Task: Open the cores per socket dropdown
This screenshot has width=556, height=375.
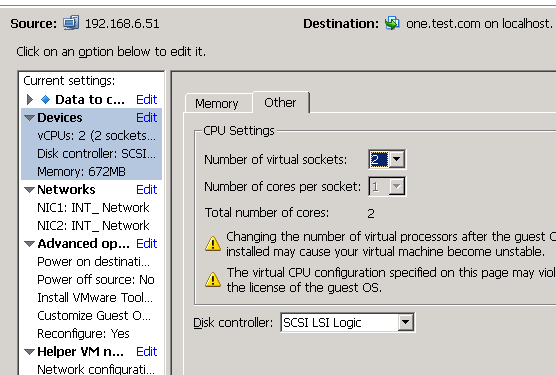Action: 396,186
